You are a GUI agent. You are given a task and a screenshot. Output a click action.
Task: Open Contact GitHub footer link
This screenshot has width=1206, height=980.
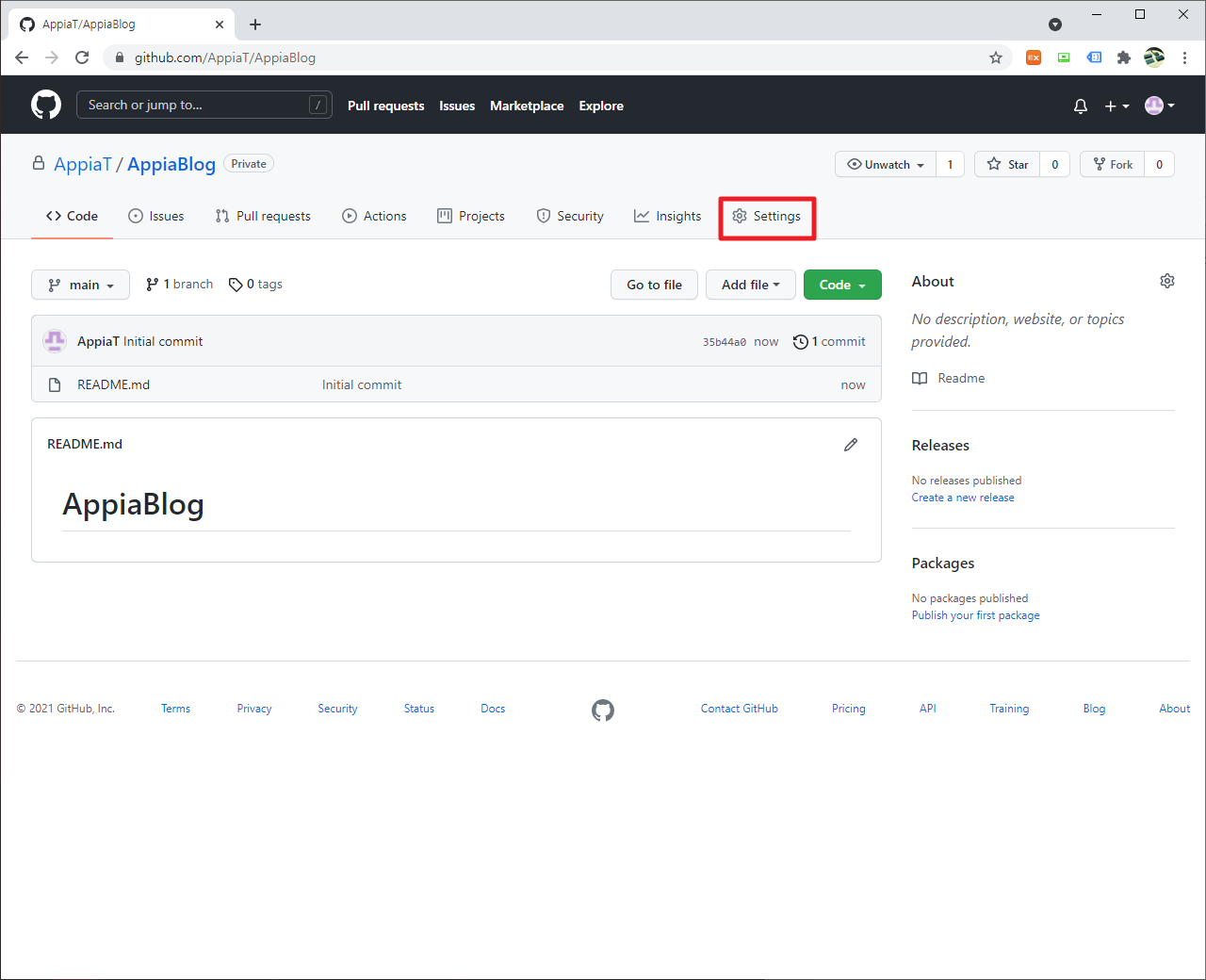point(740,709)
